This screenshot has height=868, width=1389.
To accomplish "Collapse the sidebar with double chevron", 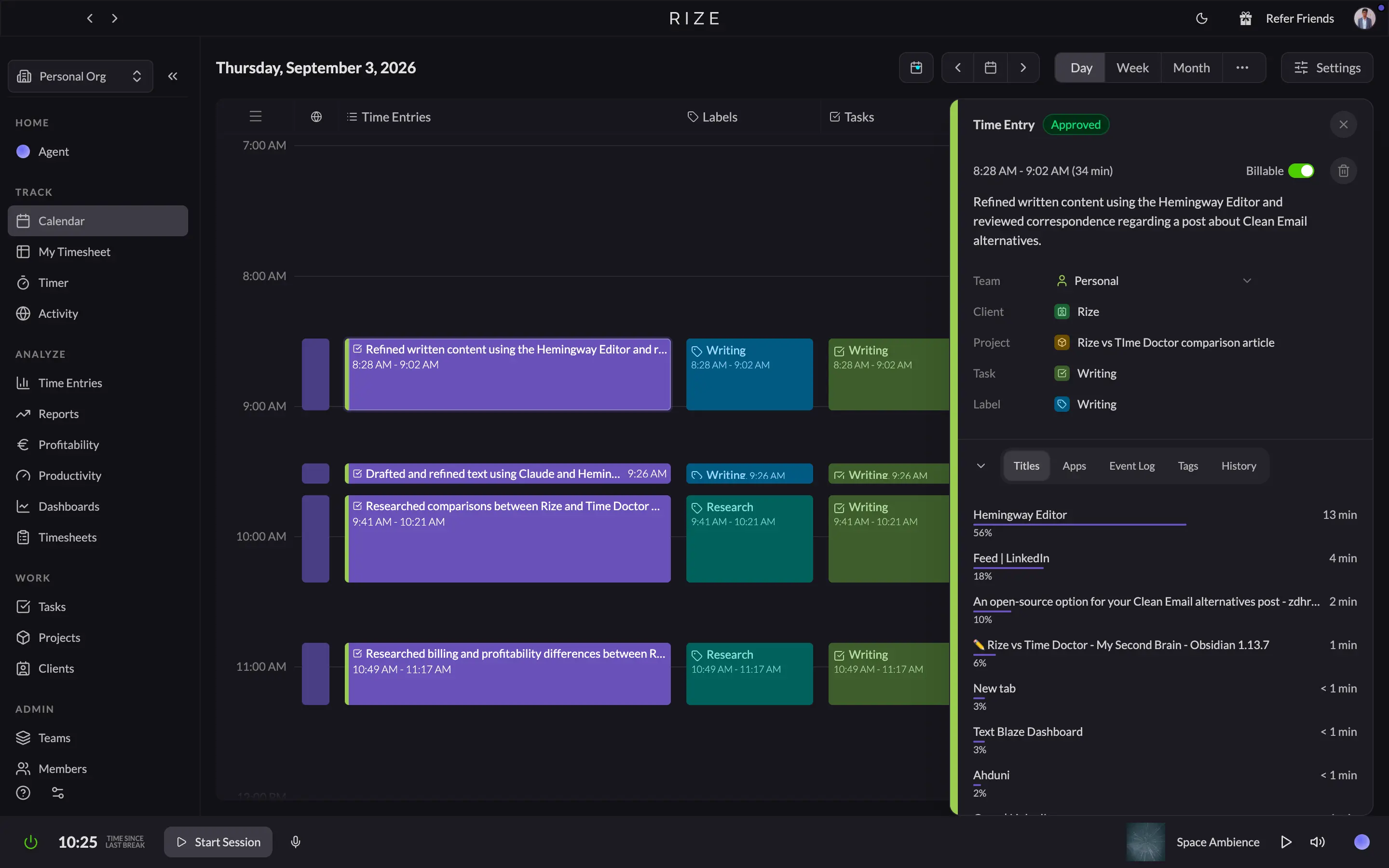I will click(173, 76).
